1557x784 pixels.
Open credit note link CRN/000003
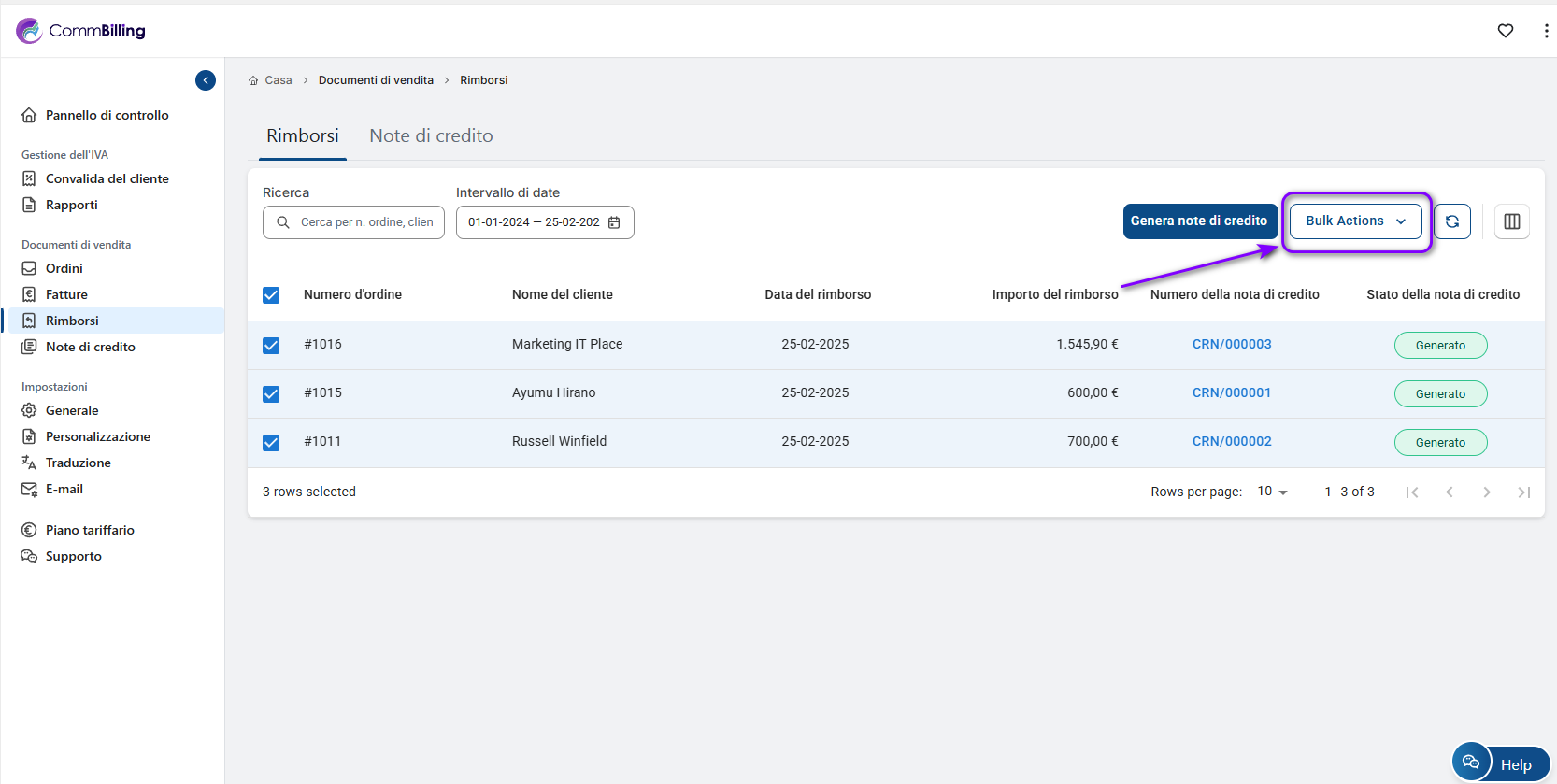[1231, 344]
